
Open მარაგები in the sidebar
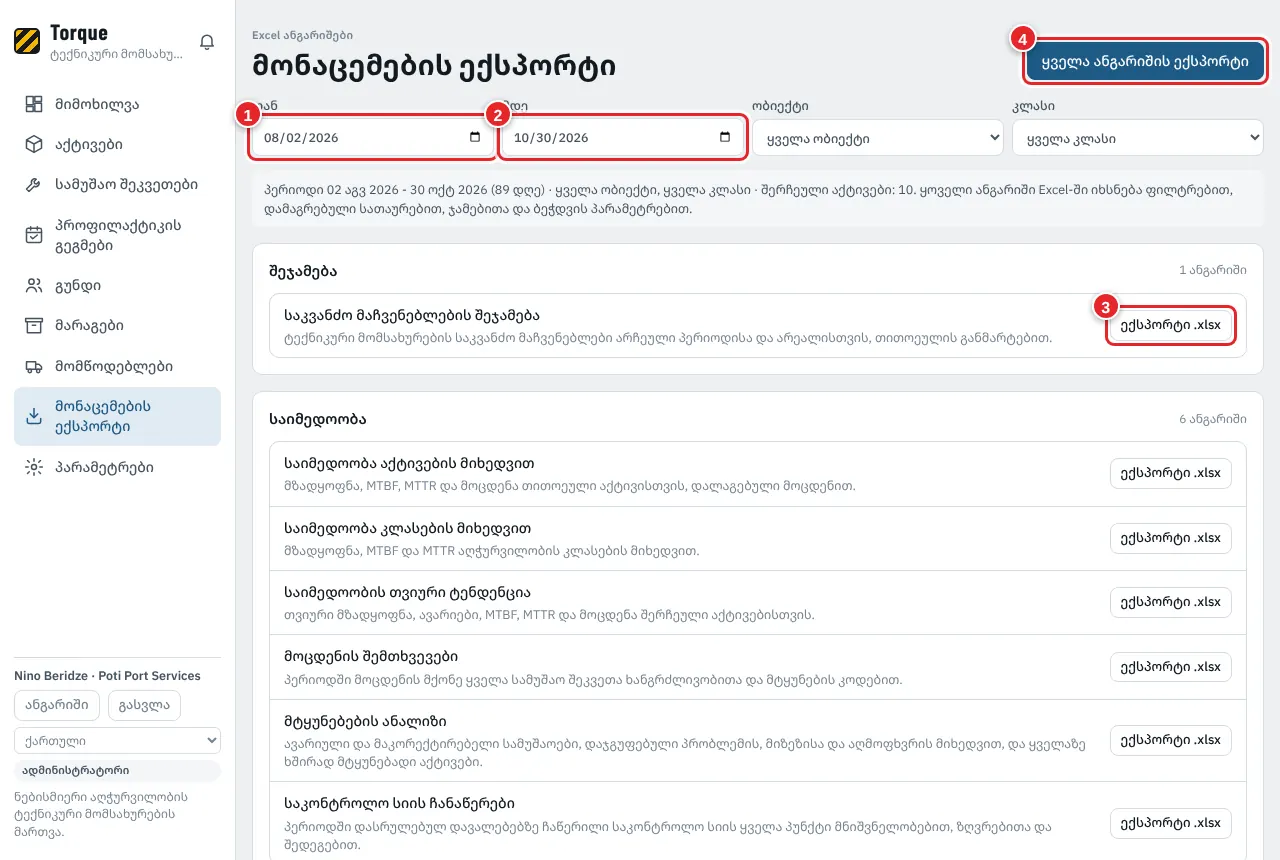tap(117, 326)
